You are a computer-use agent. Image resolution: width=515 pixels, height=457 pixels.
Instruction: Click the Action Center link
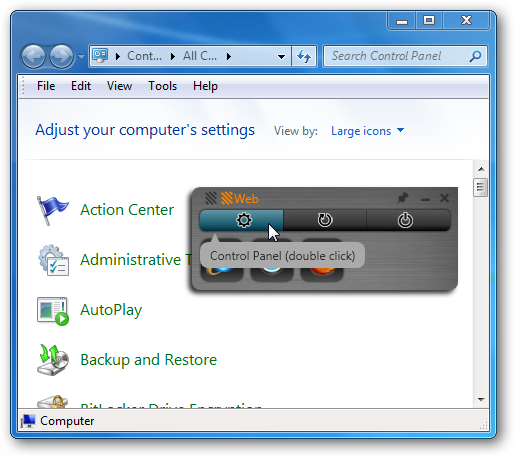(127, 210)
